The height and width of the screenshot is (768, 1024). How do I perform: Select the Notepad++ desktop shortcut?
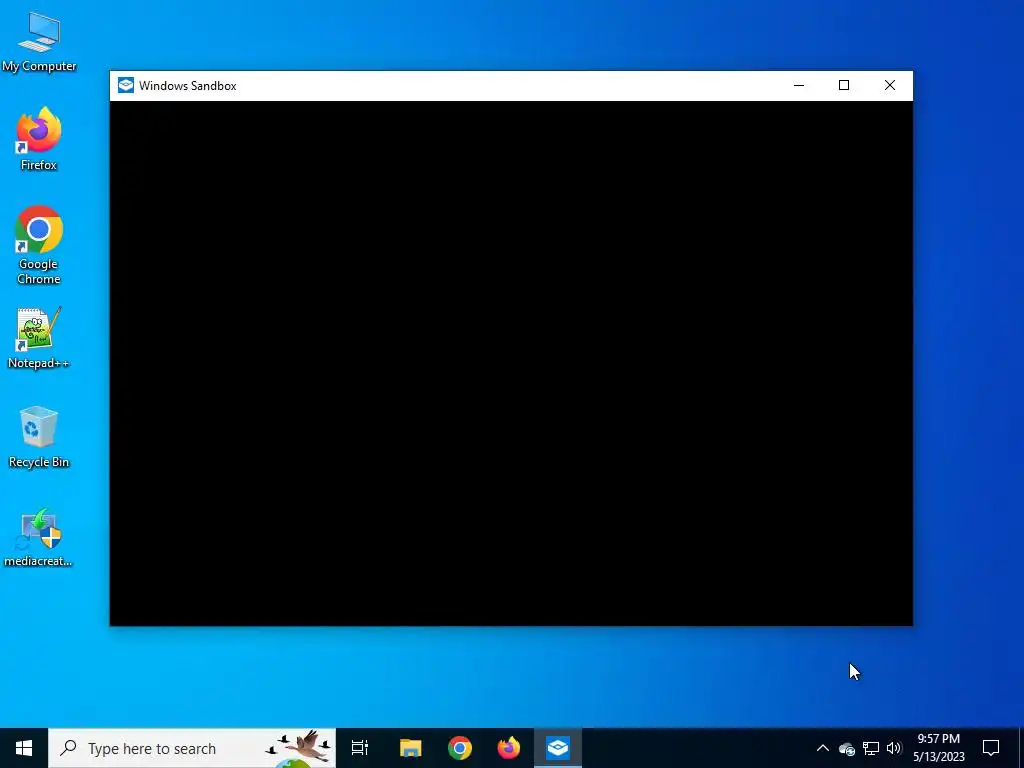(39, 338)
